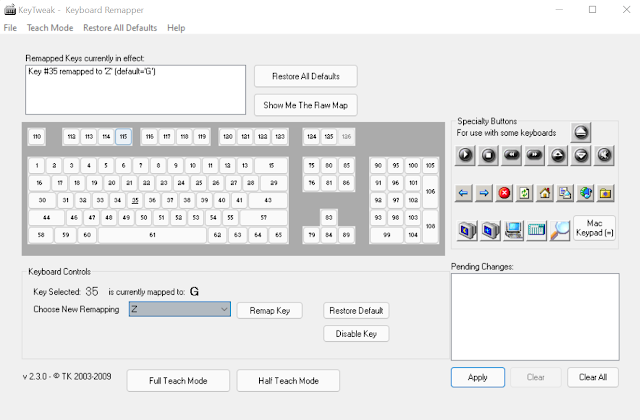640x420 pixels.
Task: Select numpad key 99
Action: click(387, 235)
